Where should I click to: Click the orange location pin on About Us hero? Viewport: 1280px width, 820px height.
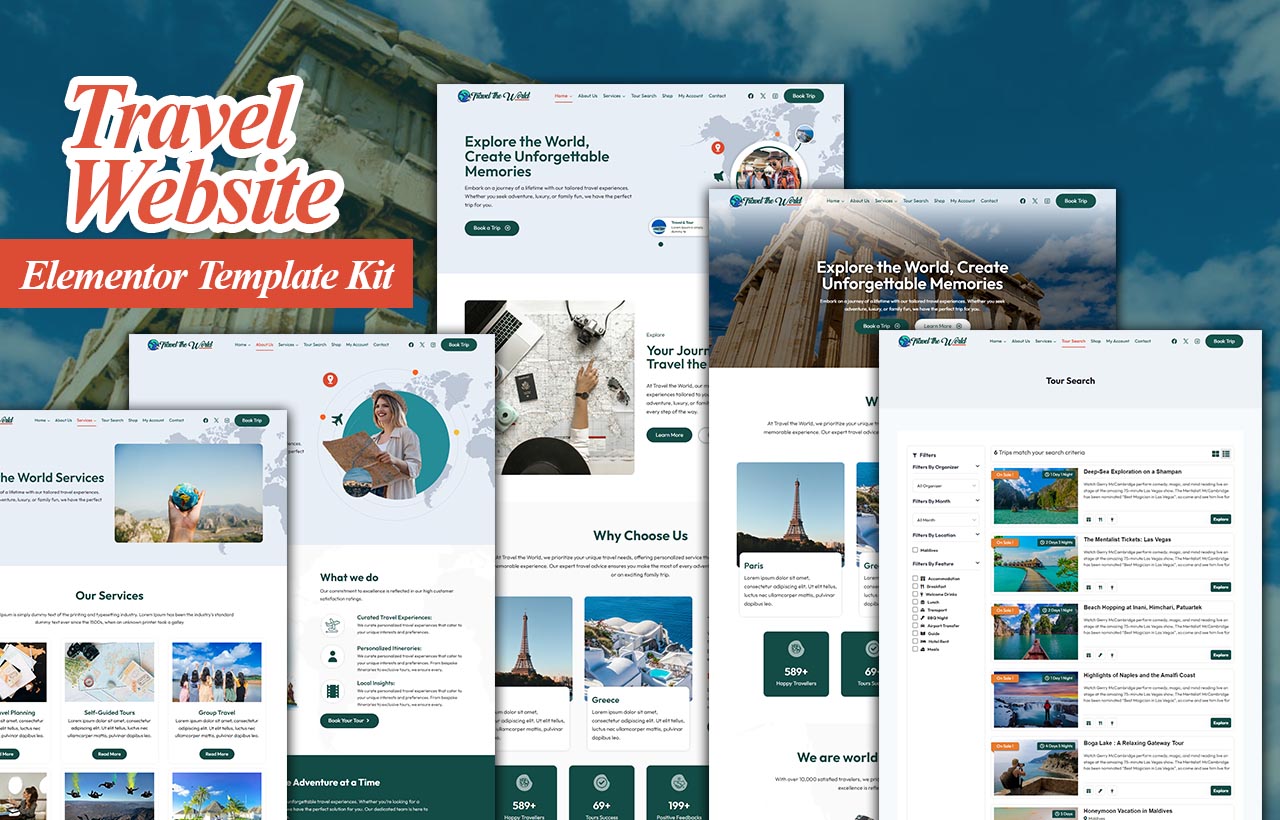click(x=330, y=380)
